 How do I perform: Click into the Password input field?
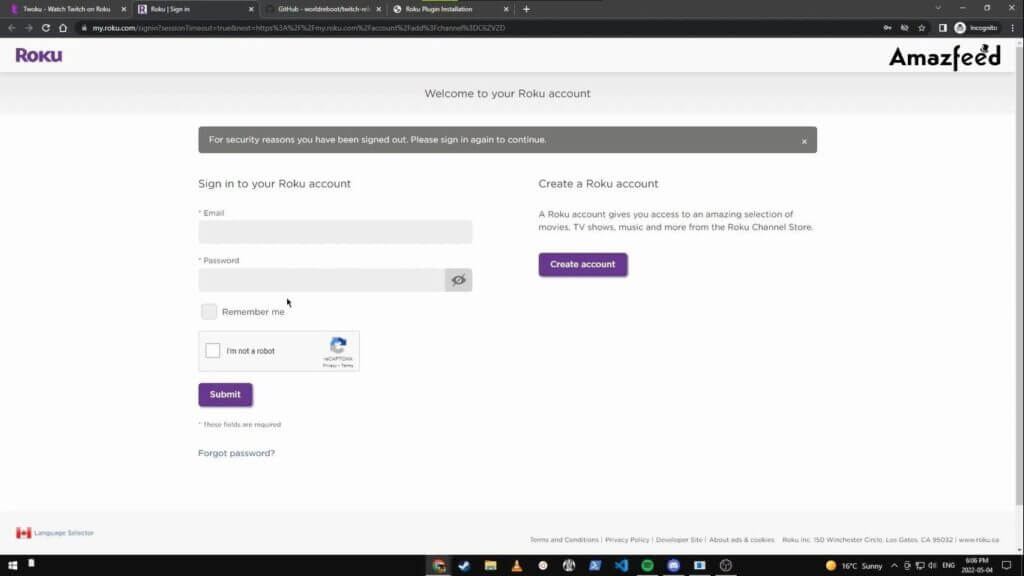(322, 280)
